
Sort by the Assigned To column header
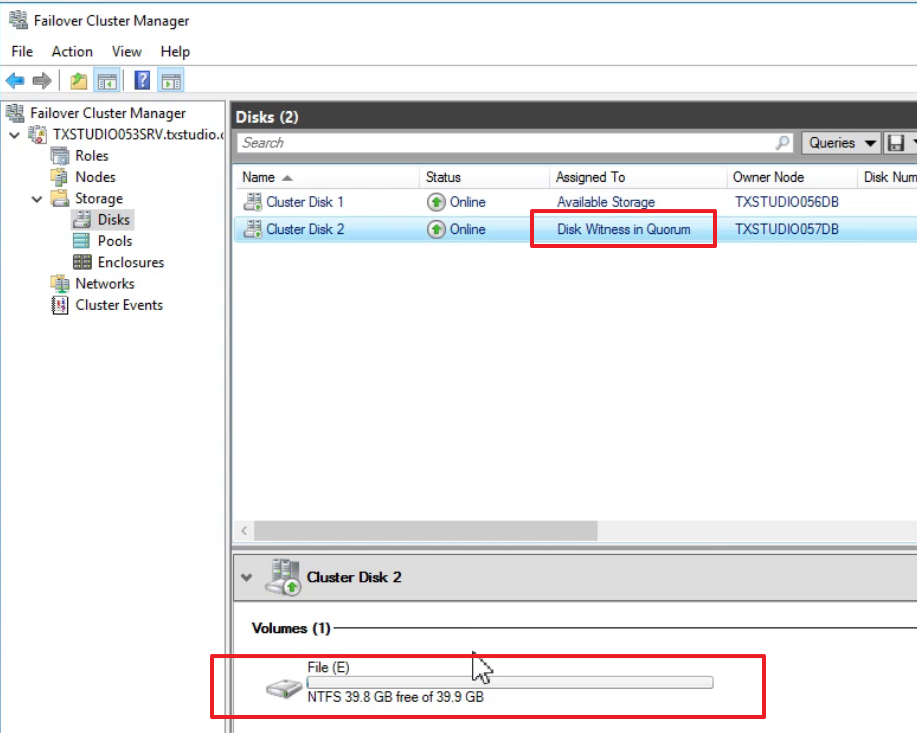638,177
